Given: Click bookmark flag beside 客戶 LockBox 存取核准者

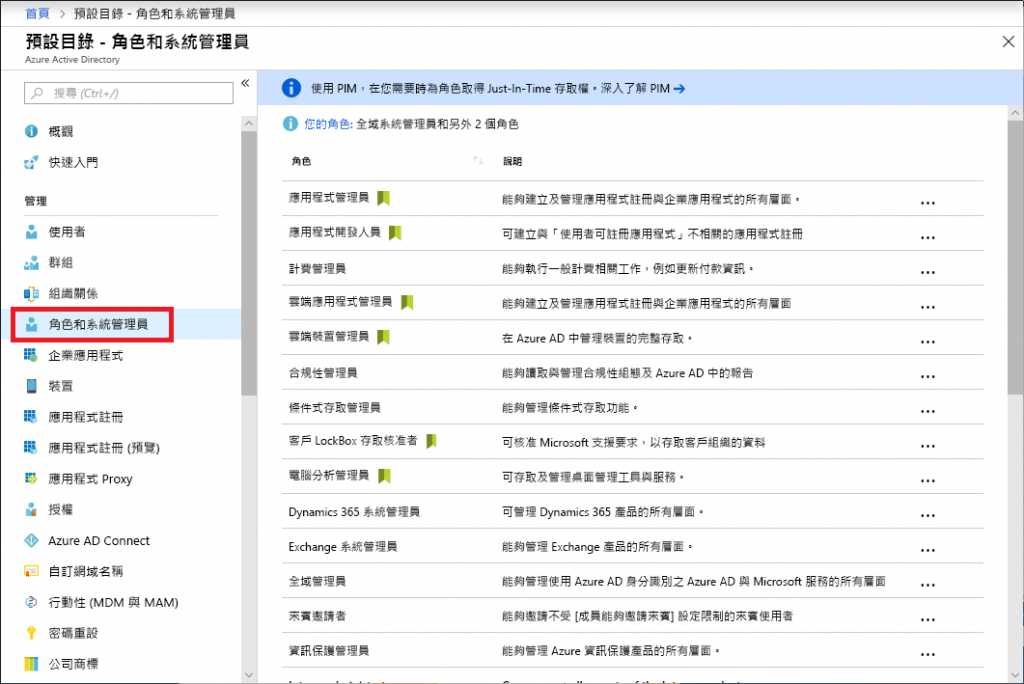Looking at the screenshot, I should pyautogui.click(x=431, y=441).
